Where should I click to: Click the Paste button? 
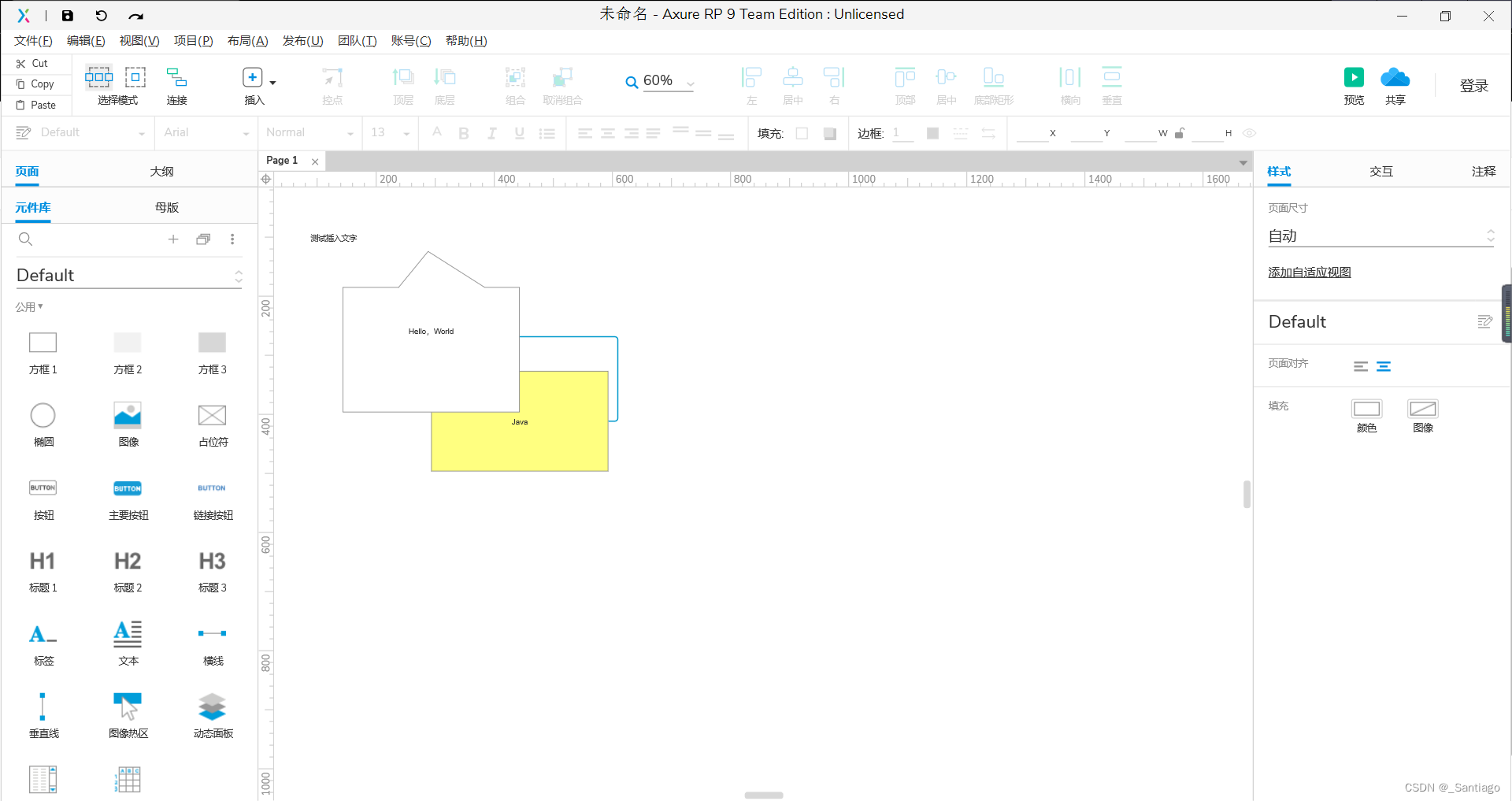[36, 106]
